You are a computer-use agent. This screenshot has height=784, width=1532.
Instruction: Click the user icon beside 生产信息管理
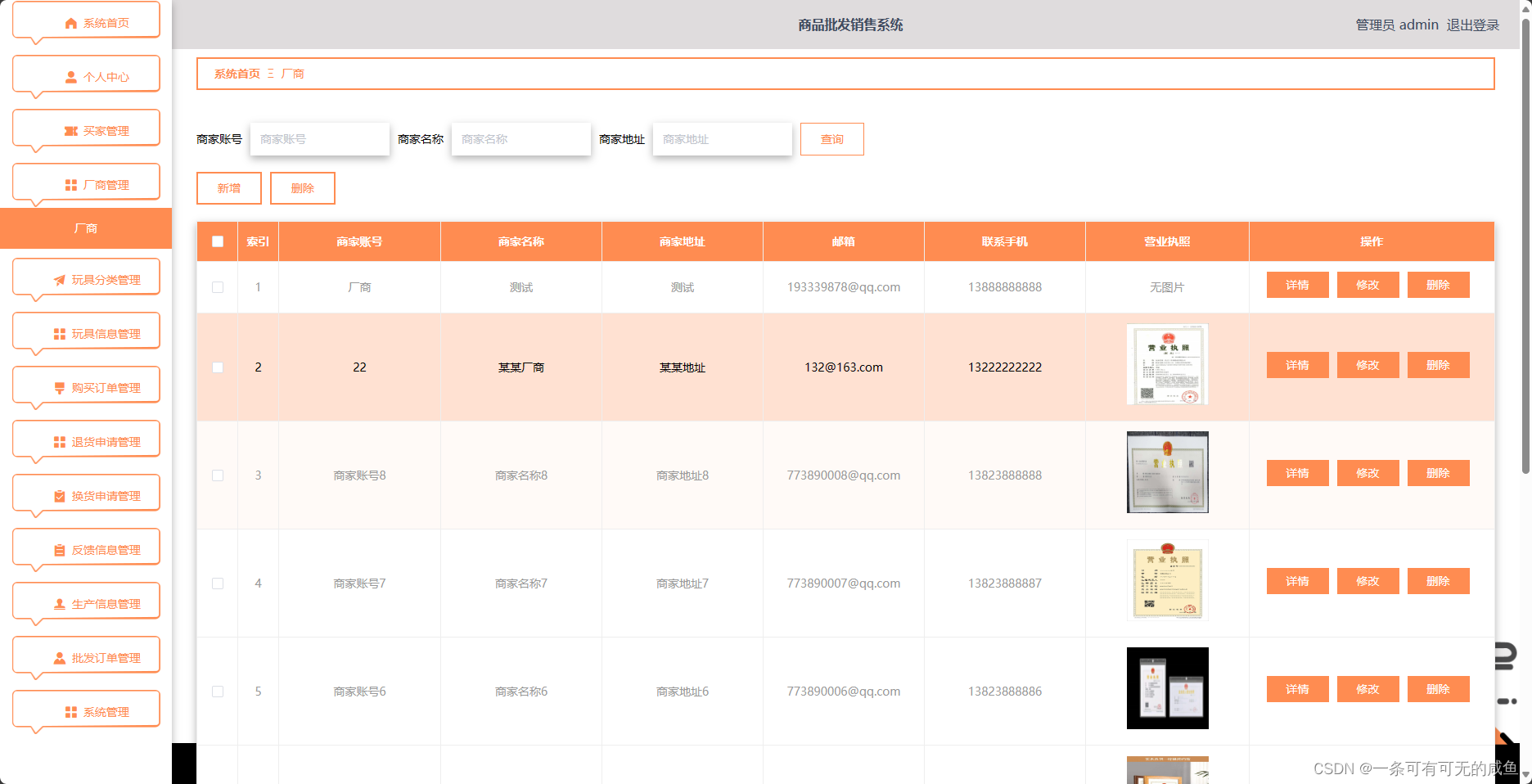[x=60, y=604]
